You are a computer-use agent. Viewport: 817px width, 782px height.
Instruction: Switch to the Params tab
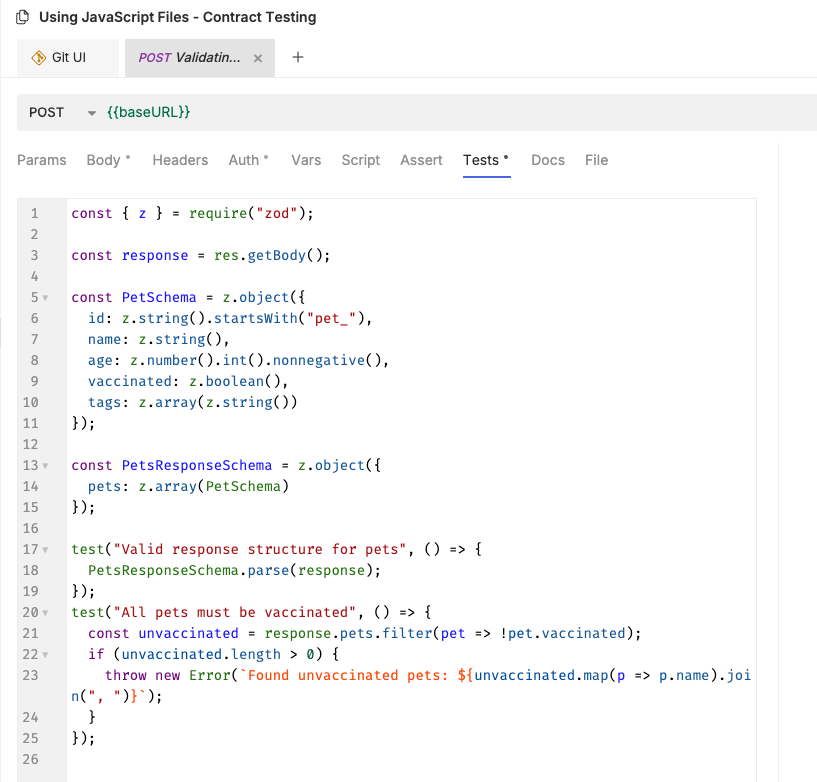(41, 160)
